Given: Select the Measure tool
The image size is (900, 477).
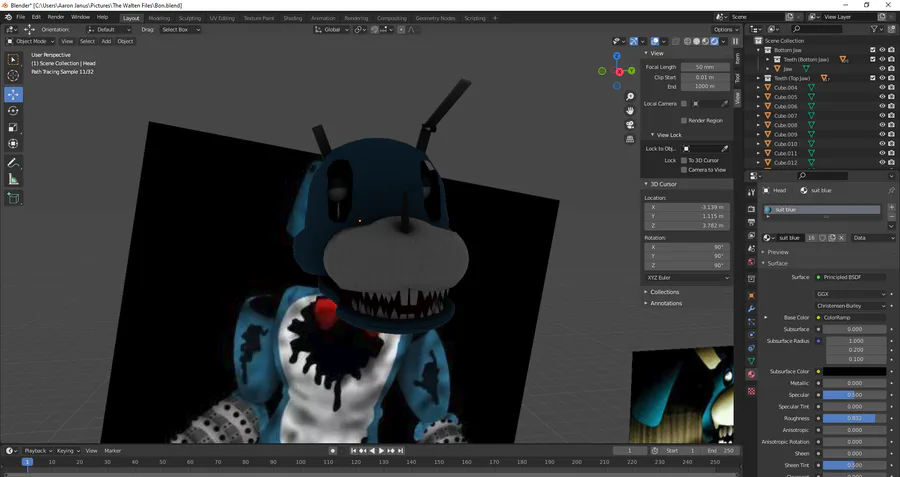Looking at the screenshot, I should coord(13,180).
